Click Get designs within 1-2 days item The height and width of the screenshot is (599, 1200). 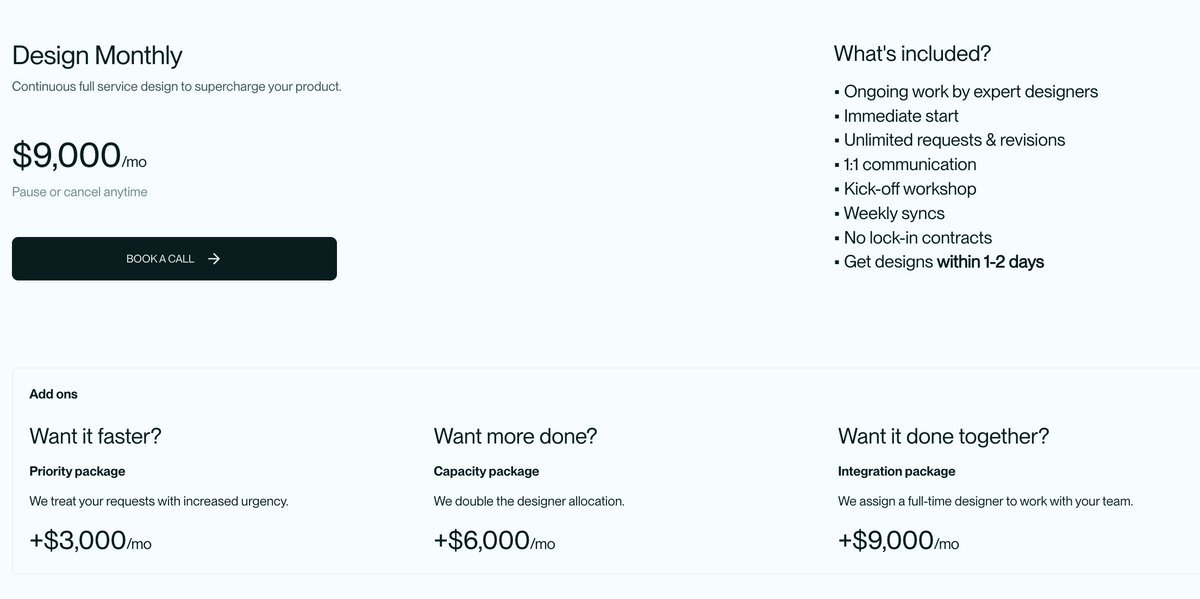click(943, 262)
